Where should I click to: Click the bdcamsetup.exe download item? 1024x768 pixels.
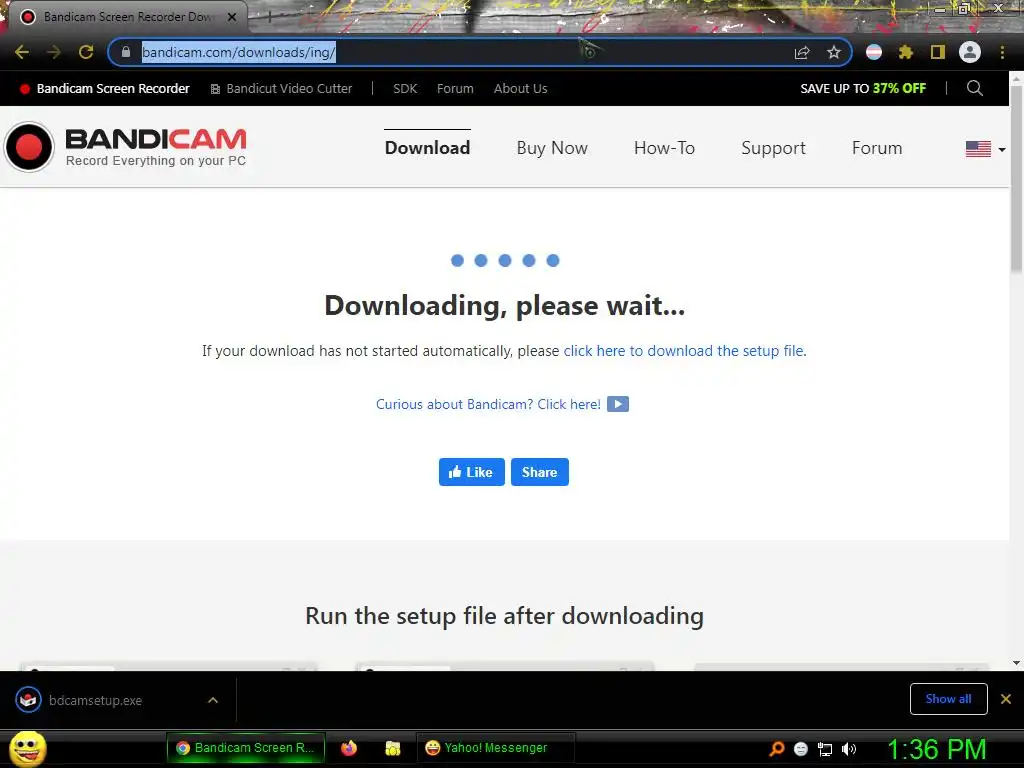pos(95,700)
